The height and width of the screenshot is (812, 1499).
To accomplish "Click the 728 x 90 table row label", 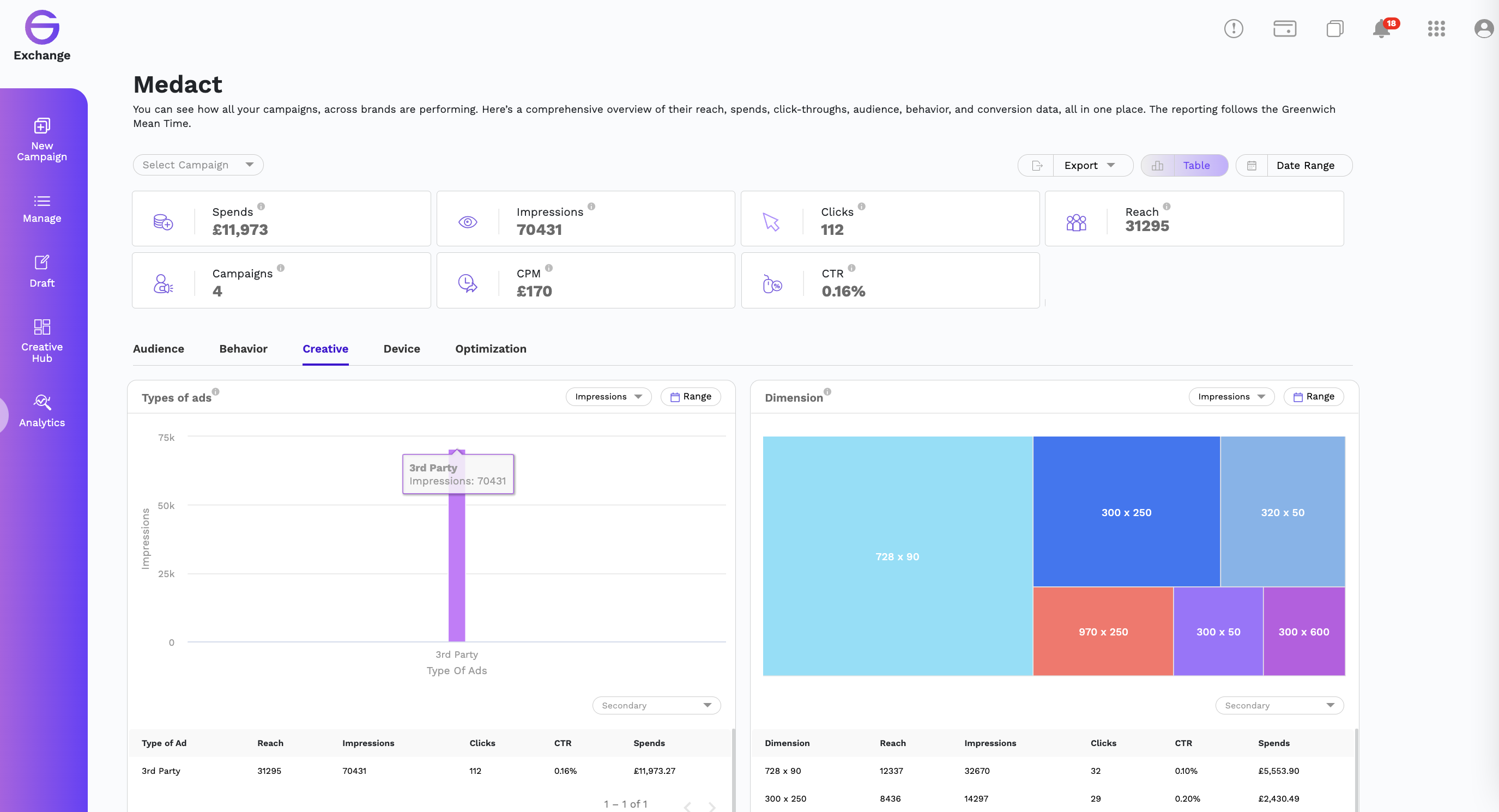I will click(783, 771).
